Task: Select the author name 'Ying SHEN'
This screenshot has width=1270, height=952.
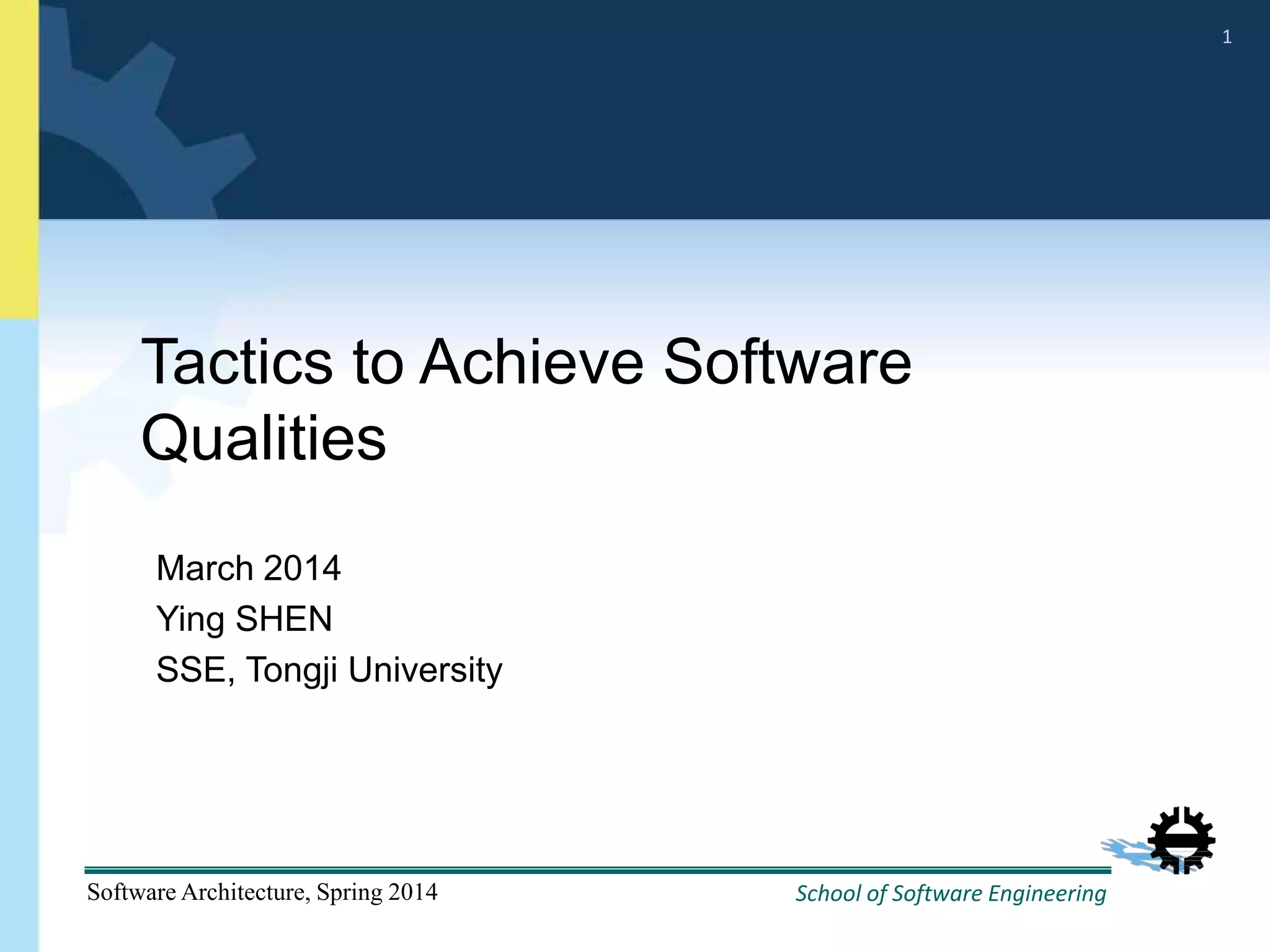Action: 244,619
